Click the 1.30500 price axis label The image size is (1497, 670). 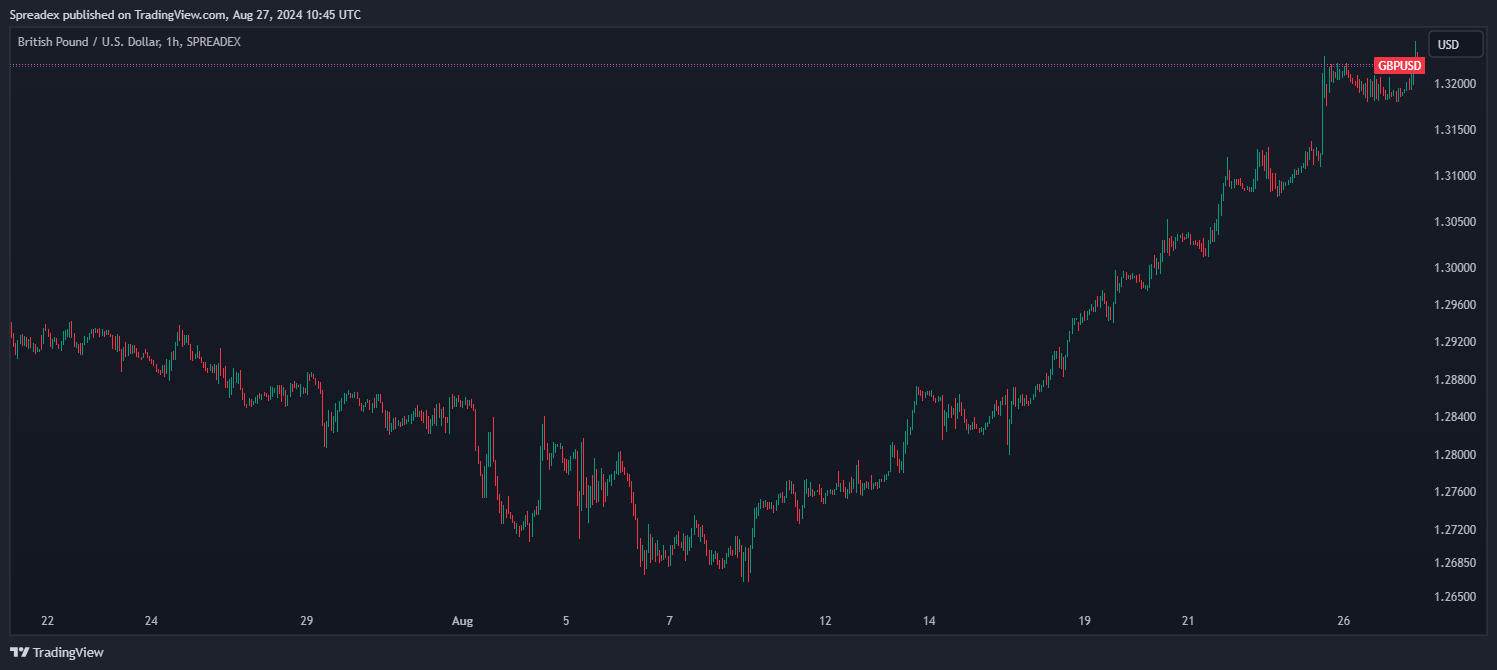1453,222
